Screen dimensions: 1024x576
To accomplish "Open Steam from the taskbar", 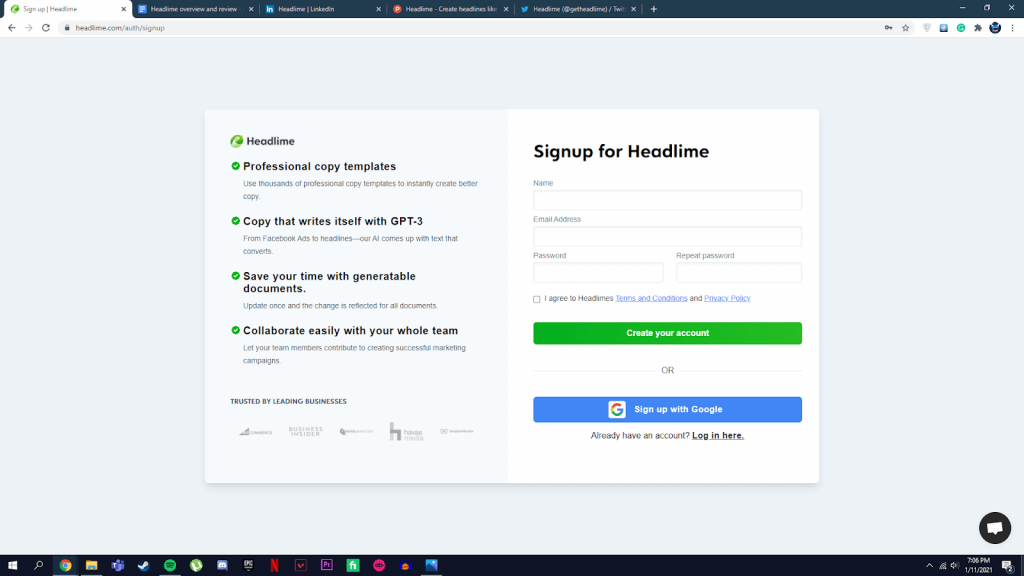I will click(x=144, y=566).
